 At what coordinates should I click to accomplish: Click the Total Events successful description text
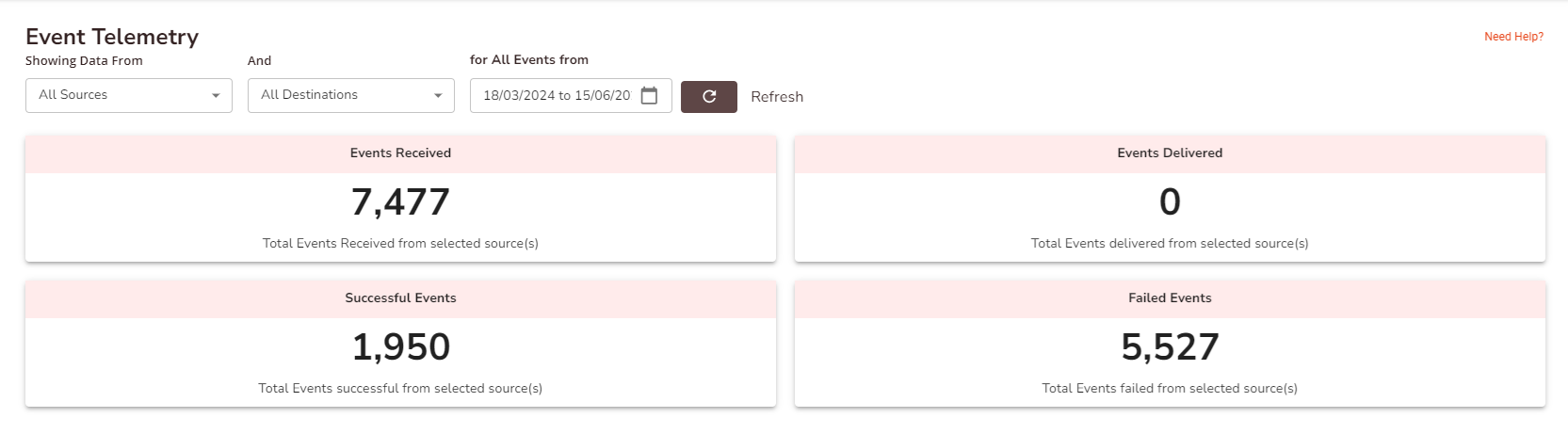tap(400, 388)
